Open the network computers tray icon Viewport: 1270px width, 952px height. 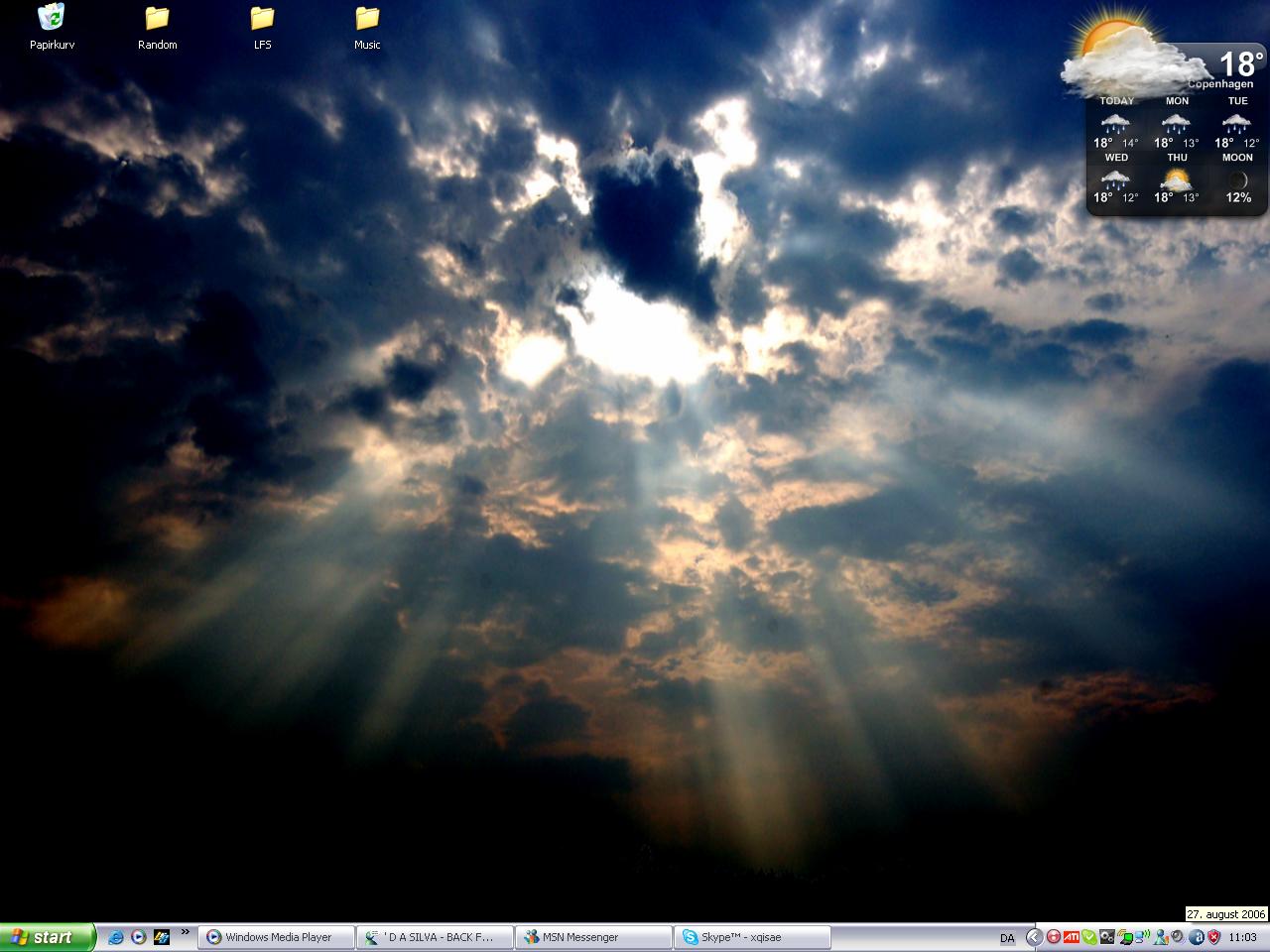pyautogui.click(x=1143, y=937)
